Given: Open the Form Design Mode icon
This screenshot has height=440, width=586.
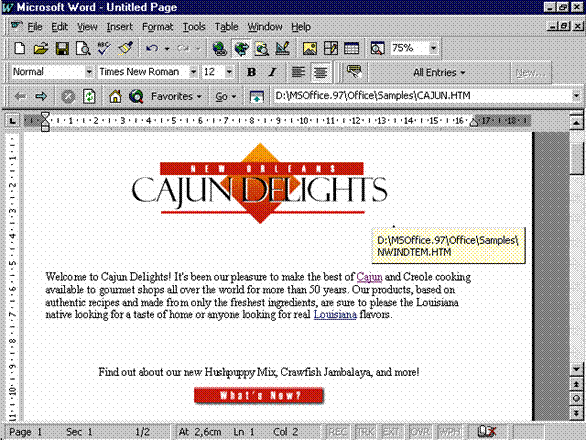Looking at the screenshot, I should (x=283, y=49).
